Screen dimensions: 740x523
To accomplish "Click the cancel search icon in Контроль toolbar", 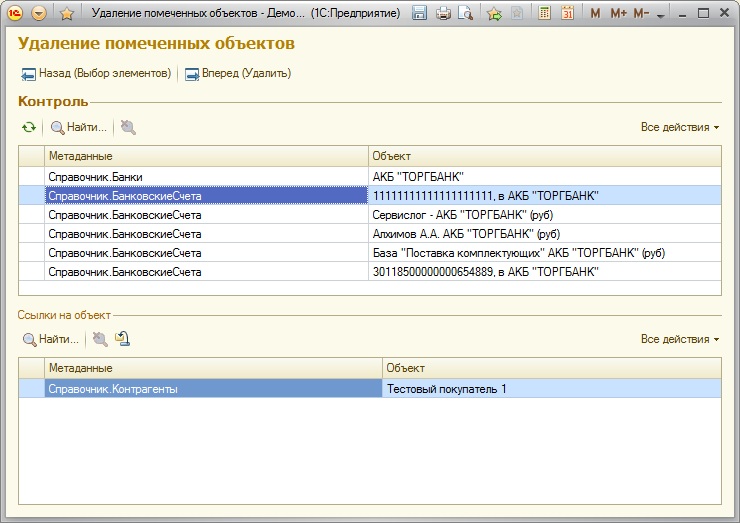I will point(128,128).
